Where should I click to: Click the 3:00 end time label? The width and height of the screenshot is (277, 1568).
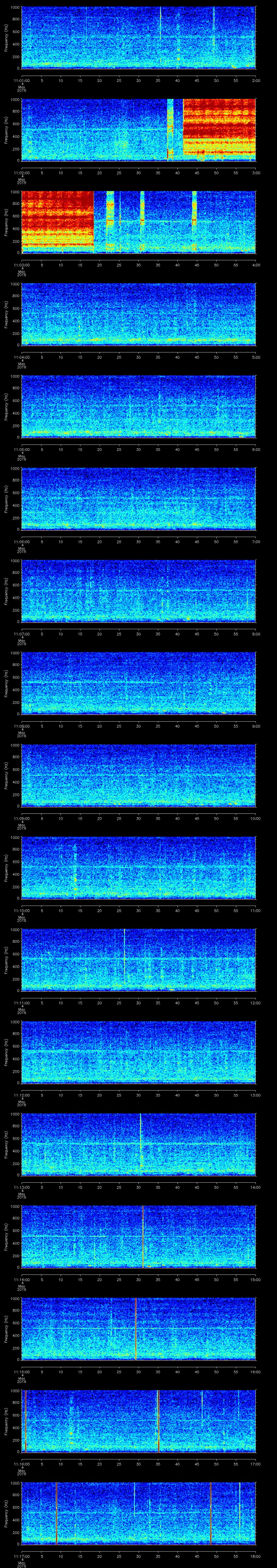pos(256,173)
